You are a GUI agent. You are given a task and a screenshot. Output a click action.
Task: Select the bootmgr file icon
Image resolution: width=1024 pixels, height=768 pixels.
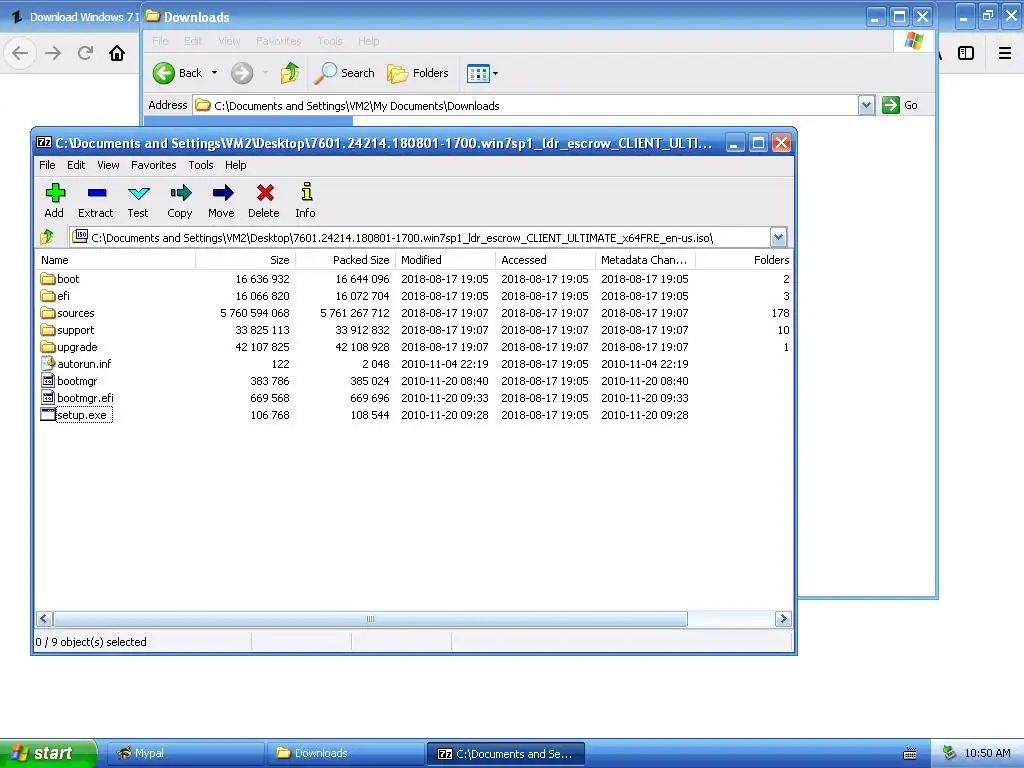48,381
